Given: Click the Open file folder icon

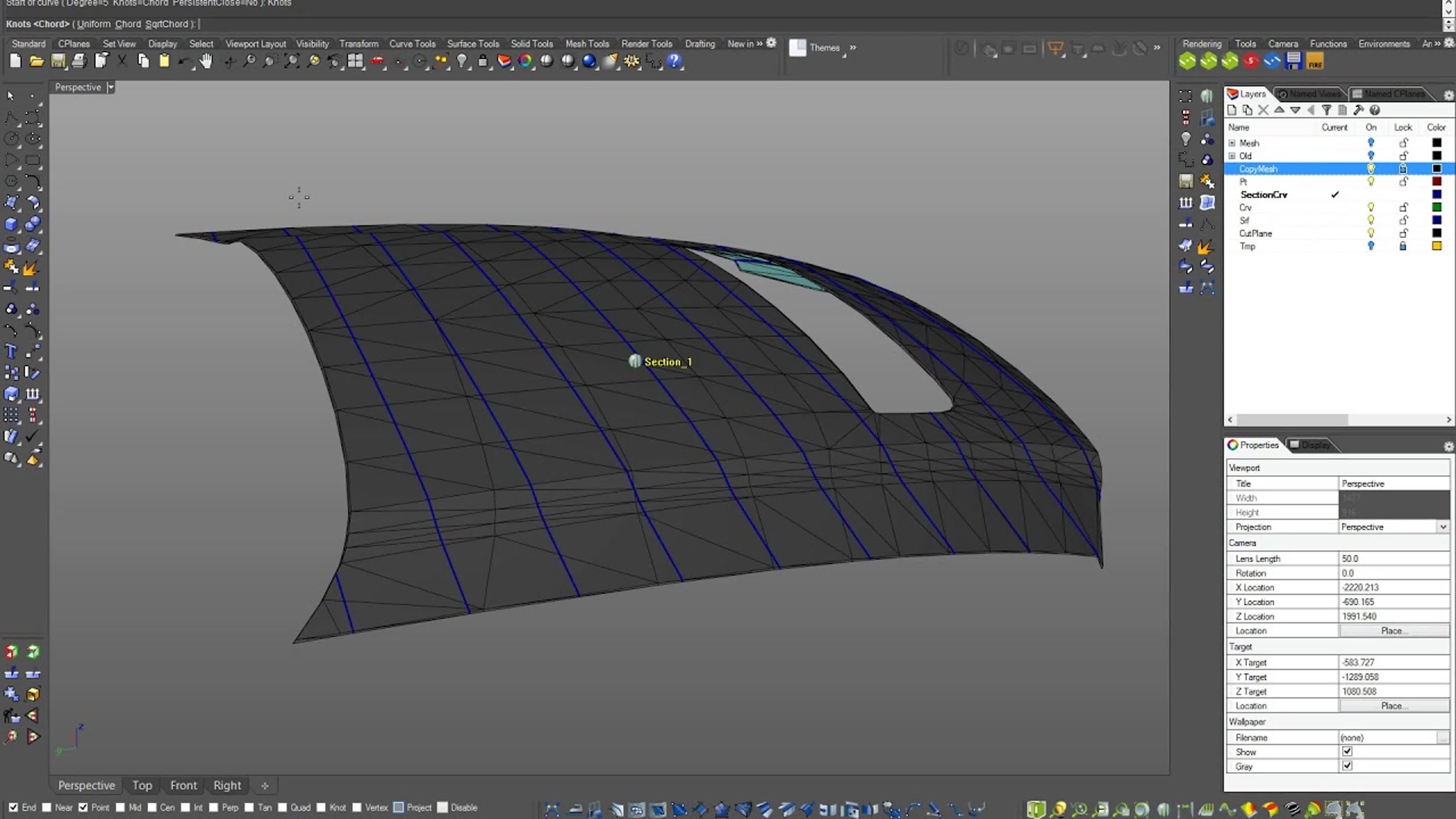Looking at the screenshot, I should [x=37, y=61].
